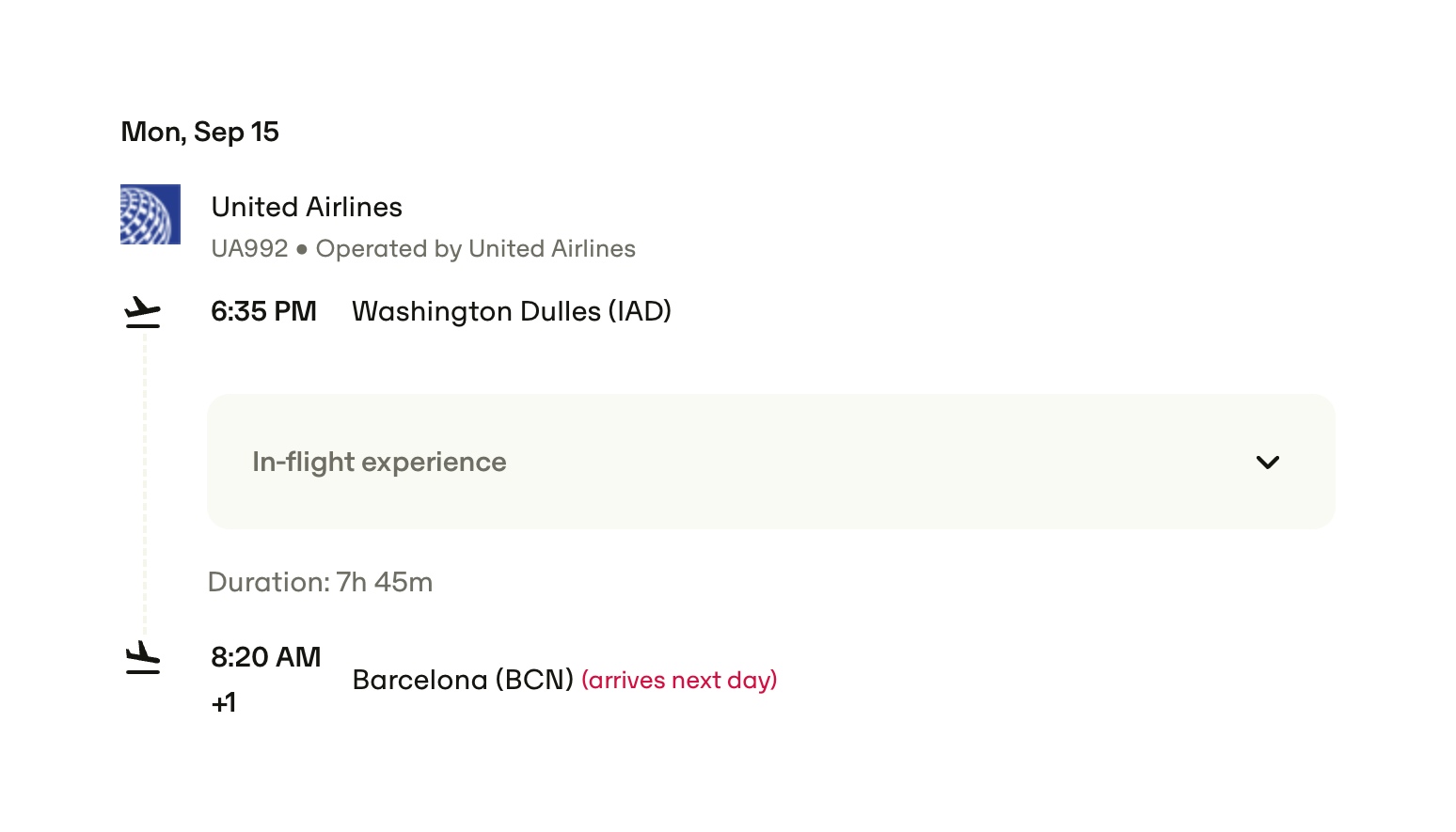Screen dimensions: 1456x832
Task: Click the arrival airplane landing icon
Action: [x=143, y=658]
